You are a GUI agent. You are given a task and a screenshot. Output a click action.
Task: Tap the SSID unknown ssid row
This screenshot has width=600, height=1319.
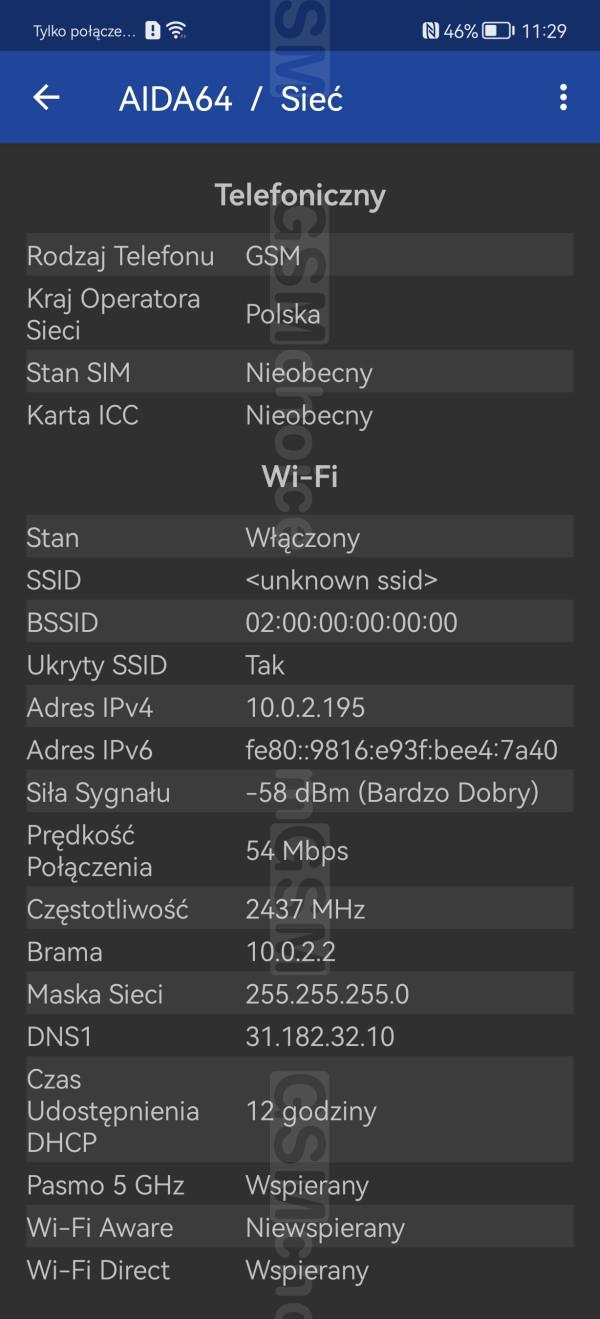pyautogui.click(x=299, y=580)
